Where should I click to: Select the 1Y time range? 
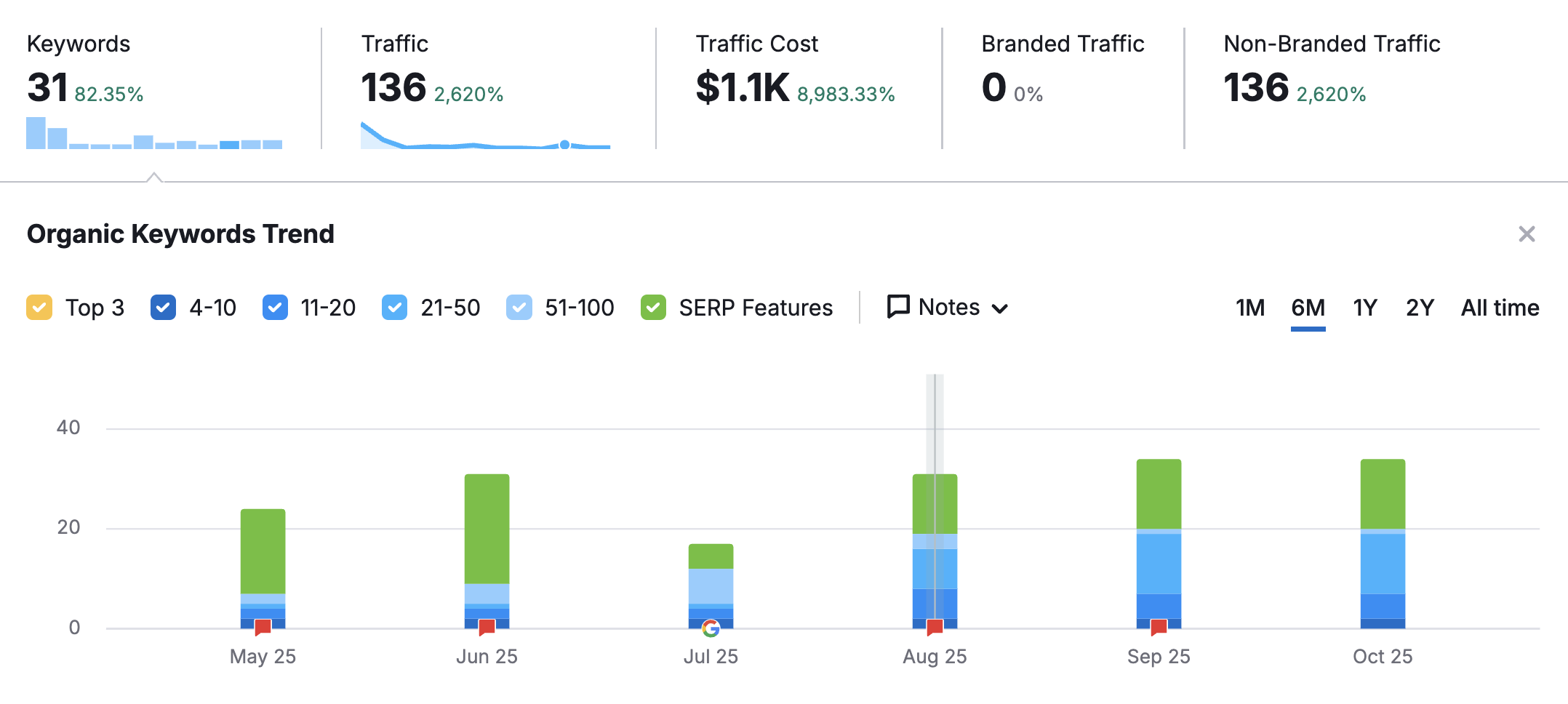click(1364, 308)
